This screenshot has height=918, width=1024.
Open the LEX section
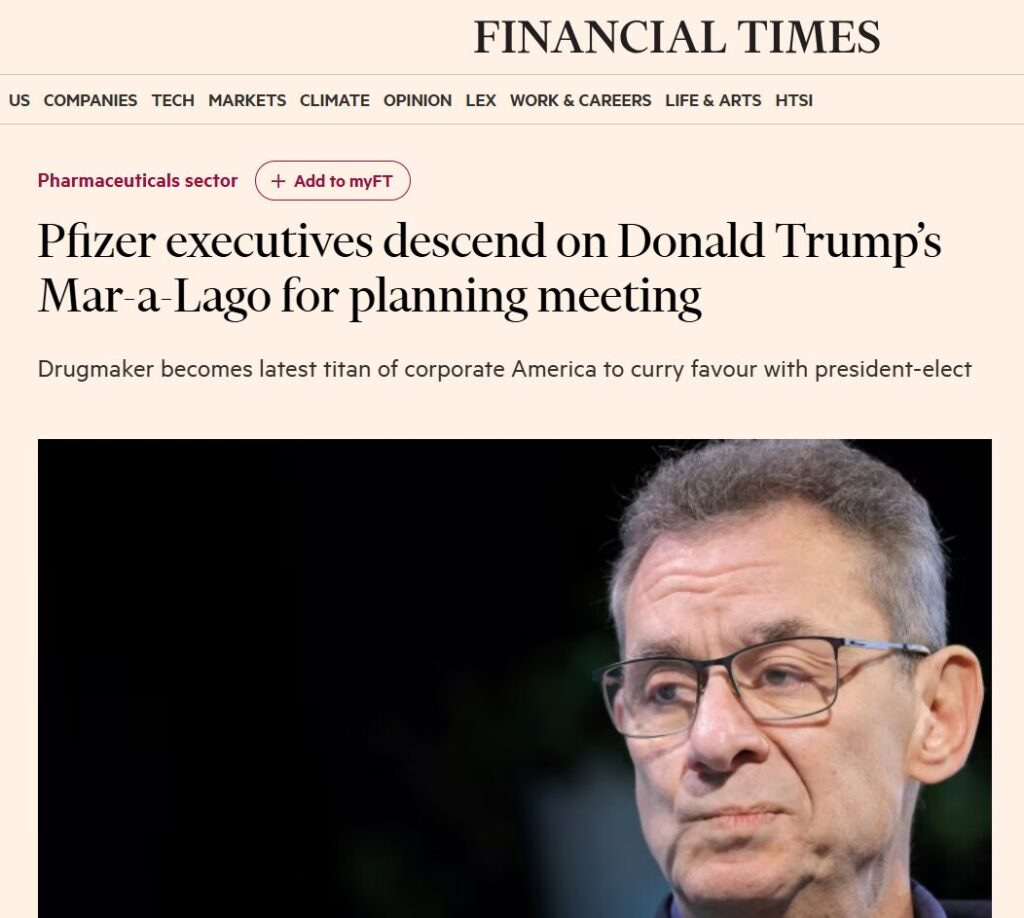(481, 100)
